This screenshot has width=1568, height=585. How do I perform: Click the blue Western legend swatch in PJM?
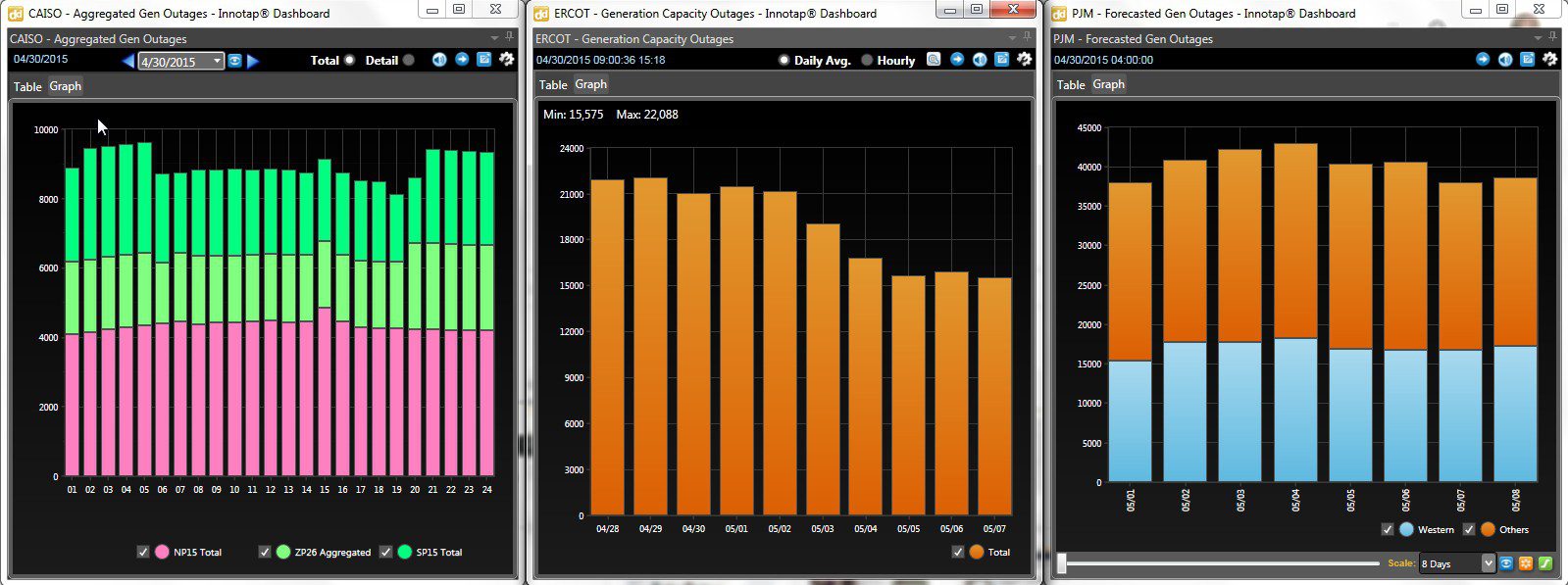point(1406,529)
